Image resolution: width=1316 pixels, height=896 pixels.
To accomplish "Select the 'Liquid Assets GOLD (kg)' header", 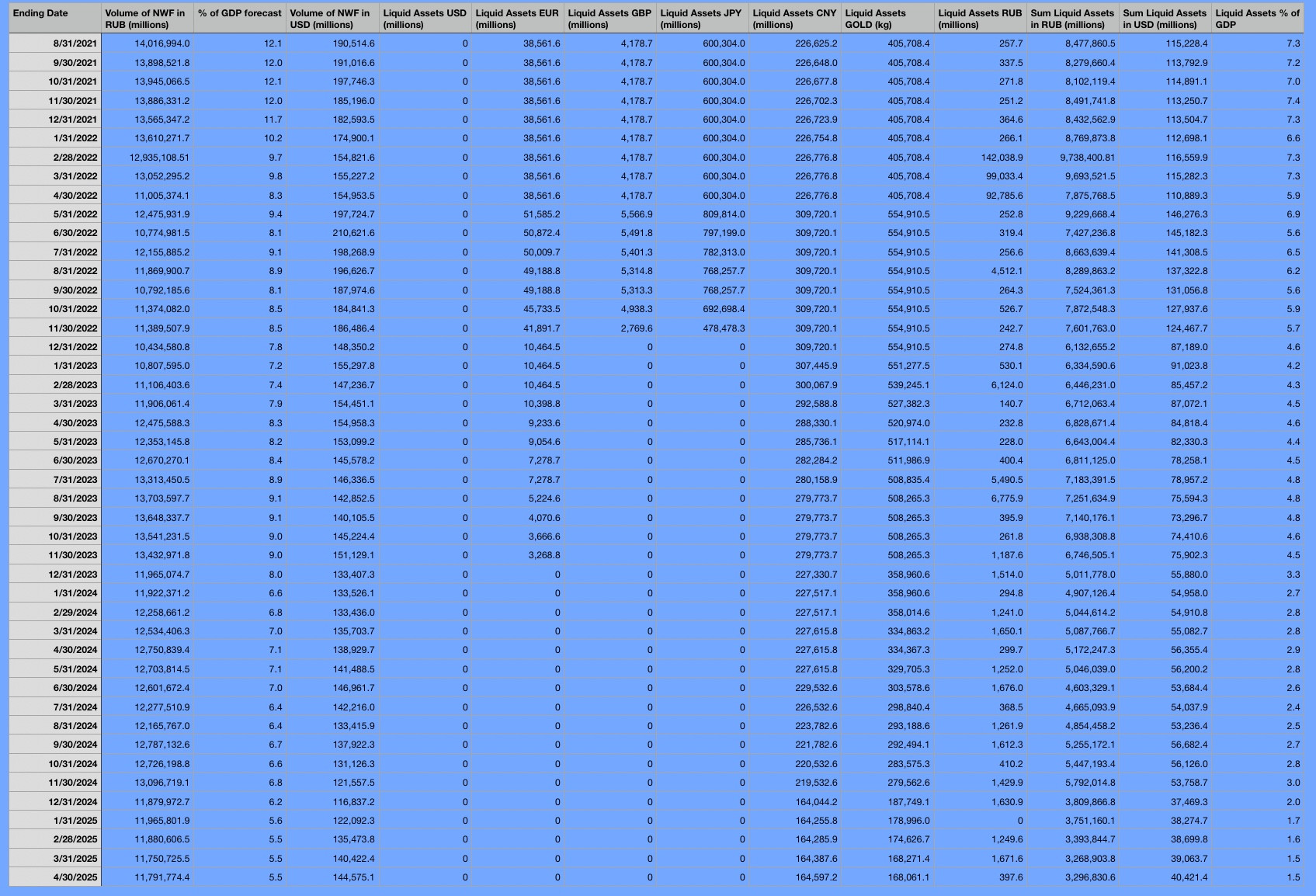I will point(887,19).
